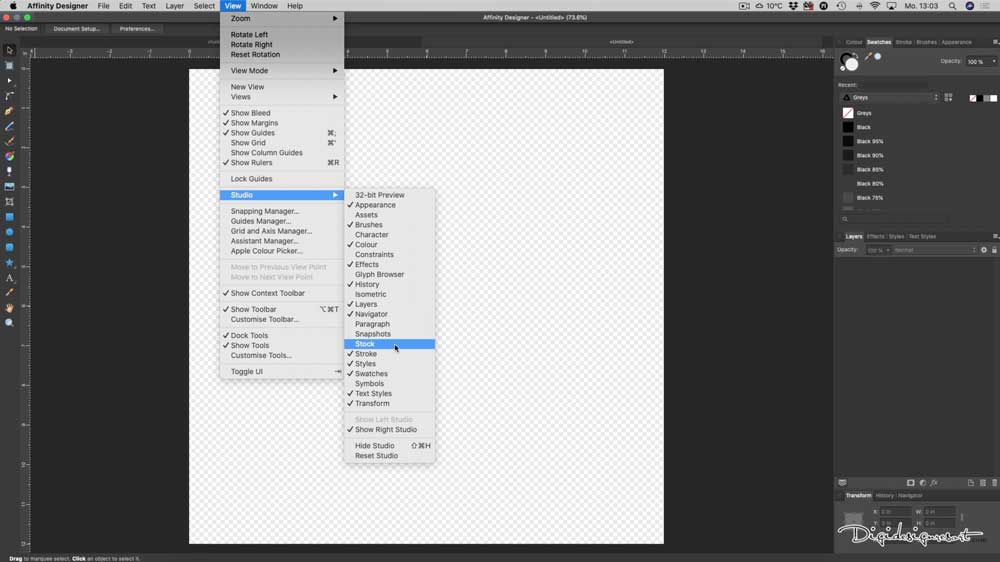Choose the Colour Picker tool
The width and height of the screenshot is (1000, 562).
(x=10, y=293)
